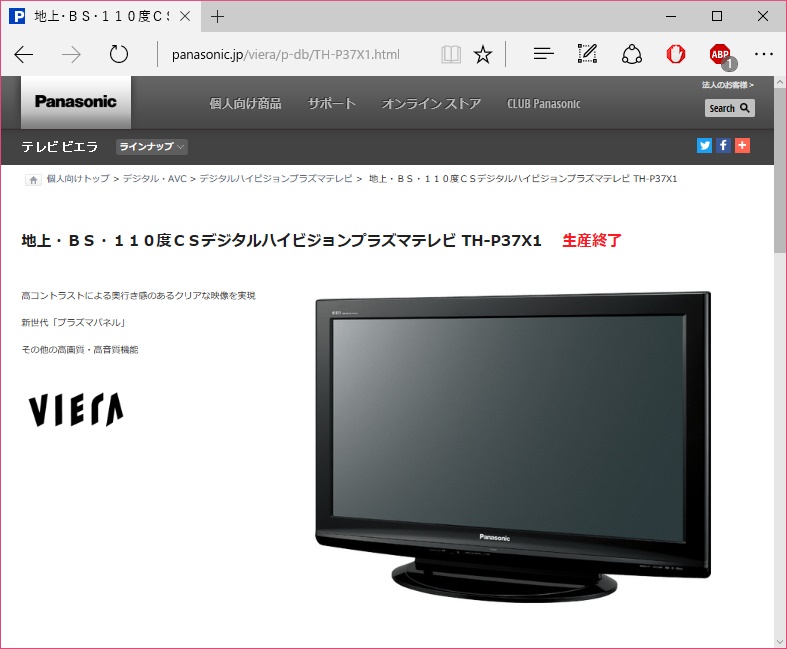The image size is (787, 649).
Task: Click the address bar URL
Action: pos(286,54)
